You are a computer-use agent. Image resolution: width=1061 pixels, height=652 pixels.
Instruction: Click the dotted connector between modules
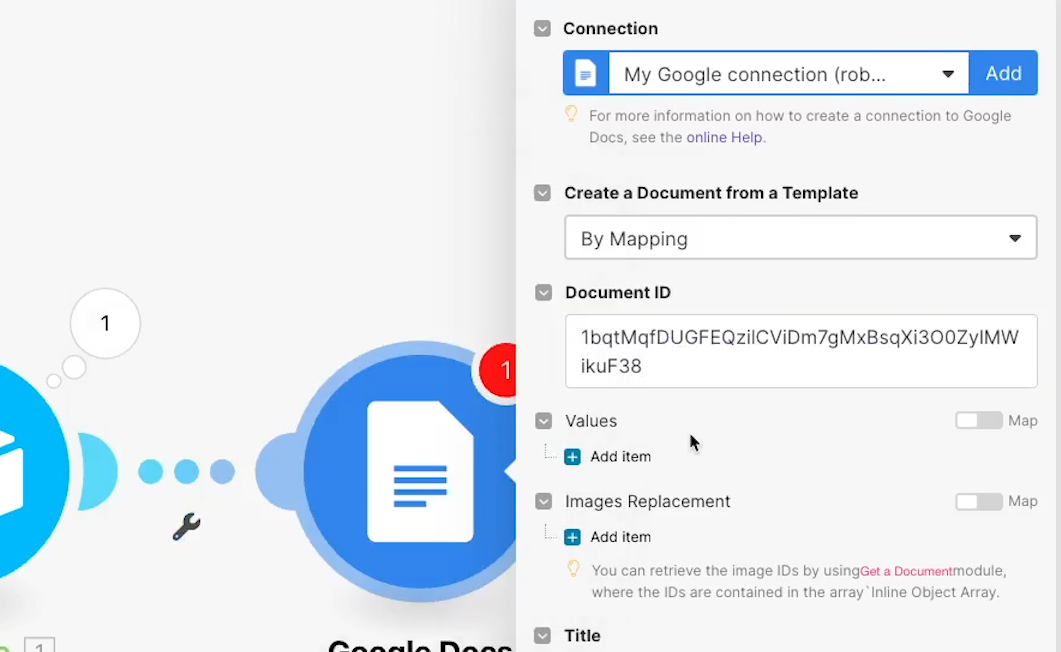click(x=186, y=471)
